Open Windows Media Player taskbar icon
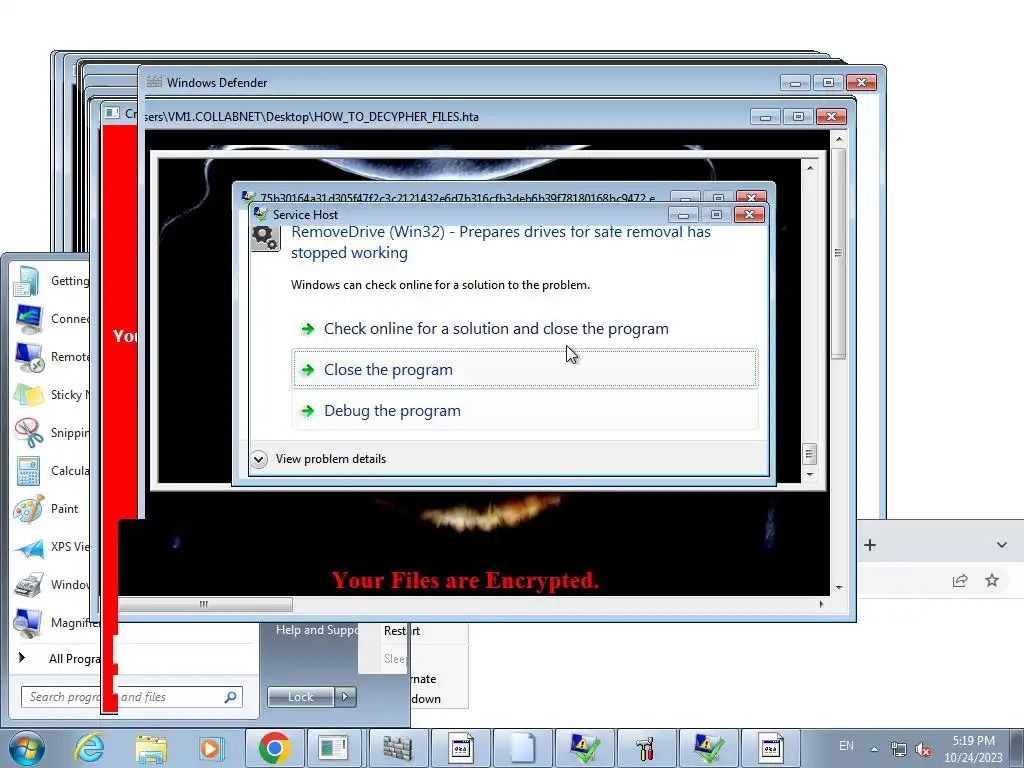Image resolution: width=1024 pixels, height=768 pixels. (211, 748)
